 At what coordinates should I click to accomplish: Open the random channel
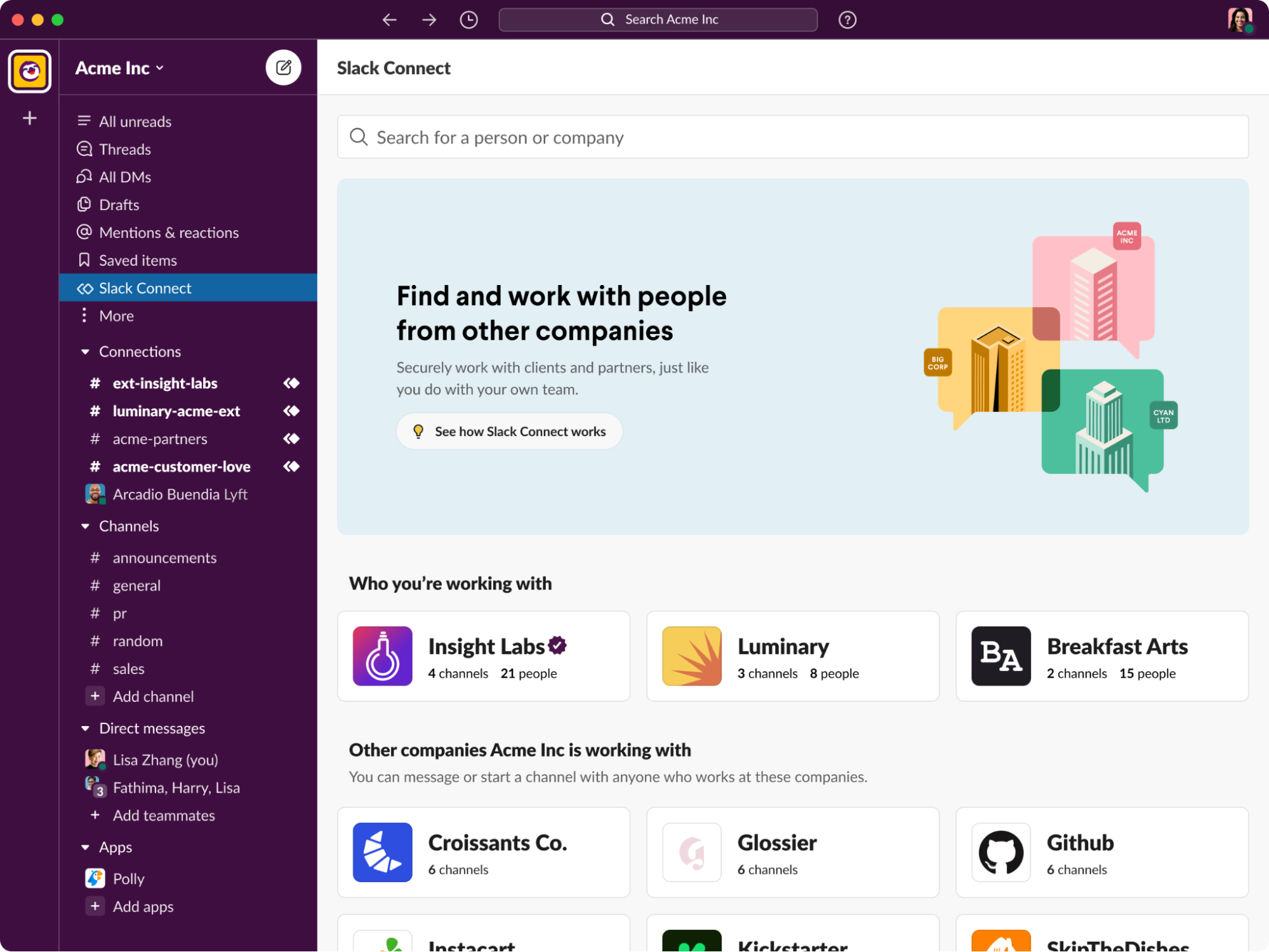pos(188,641)
